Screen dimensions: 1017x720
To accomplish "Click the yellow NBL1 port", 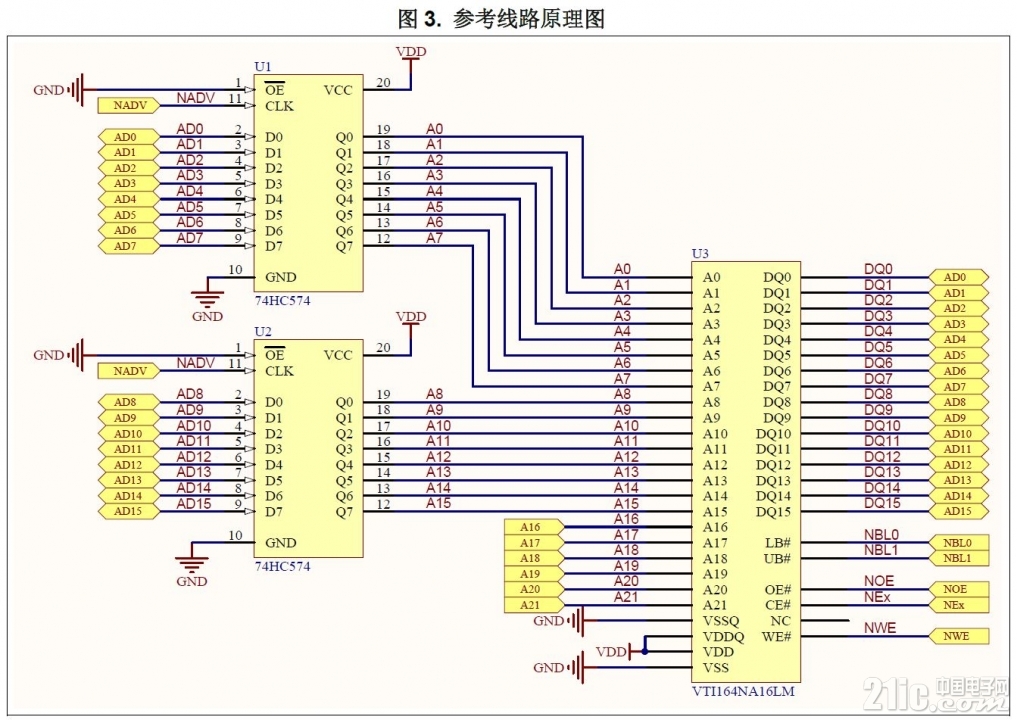I will click(959, 558).
